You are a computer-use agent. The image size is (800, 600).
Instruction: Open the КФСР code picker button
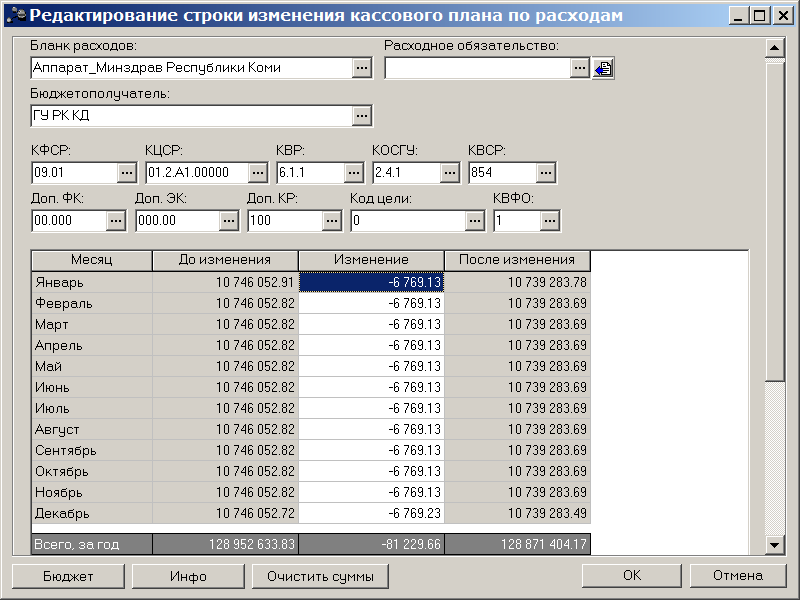(x=127, y=172)
